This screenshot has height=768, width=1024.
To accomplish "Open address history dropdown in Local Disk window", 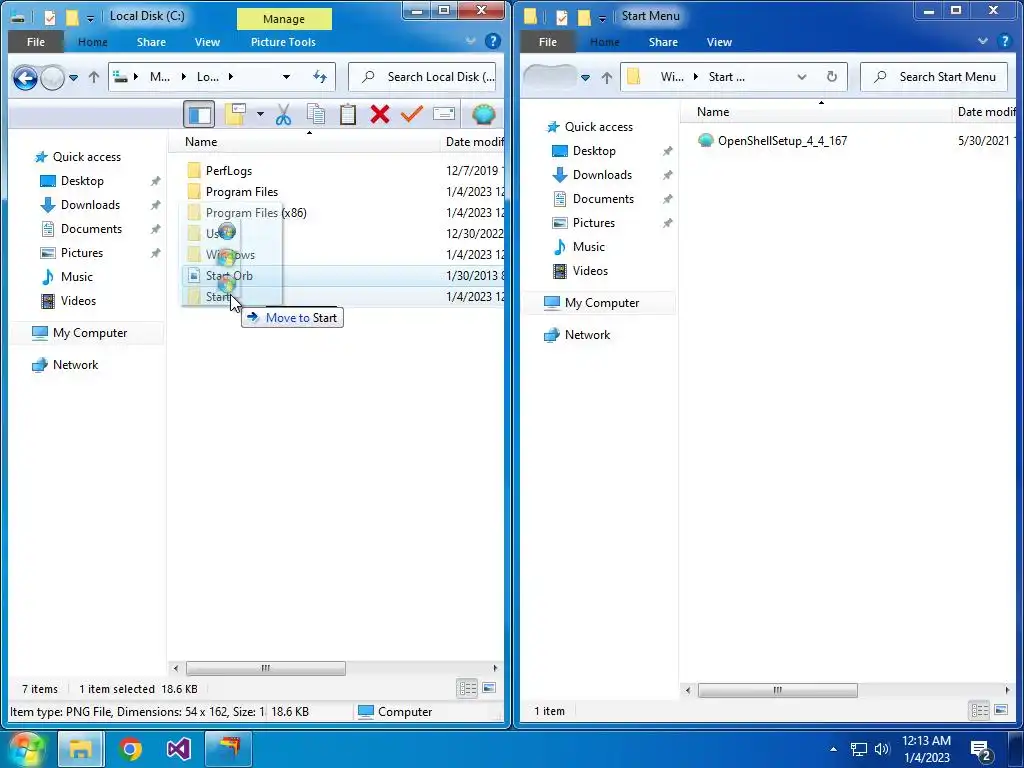I will (286, 77).
